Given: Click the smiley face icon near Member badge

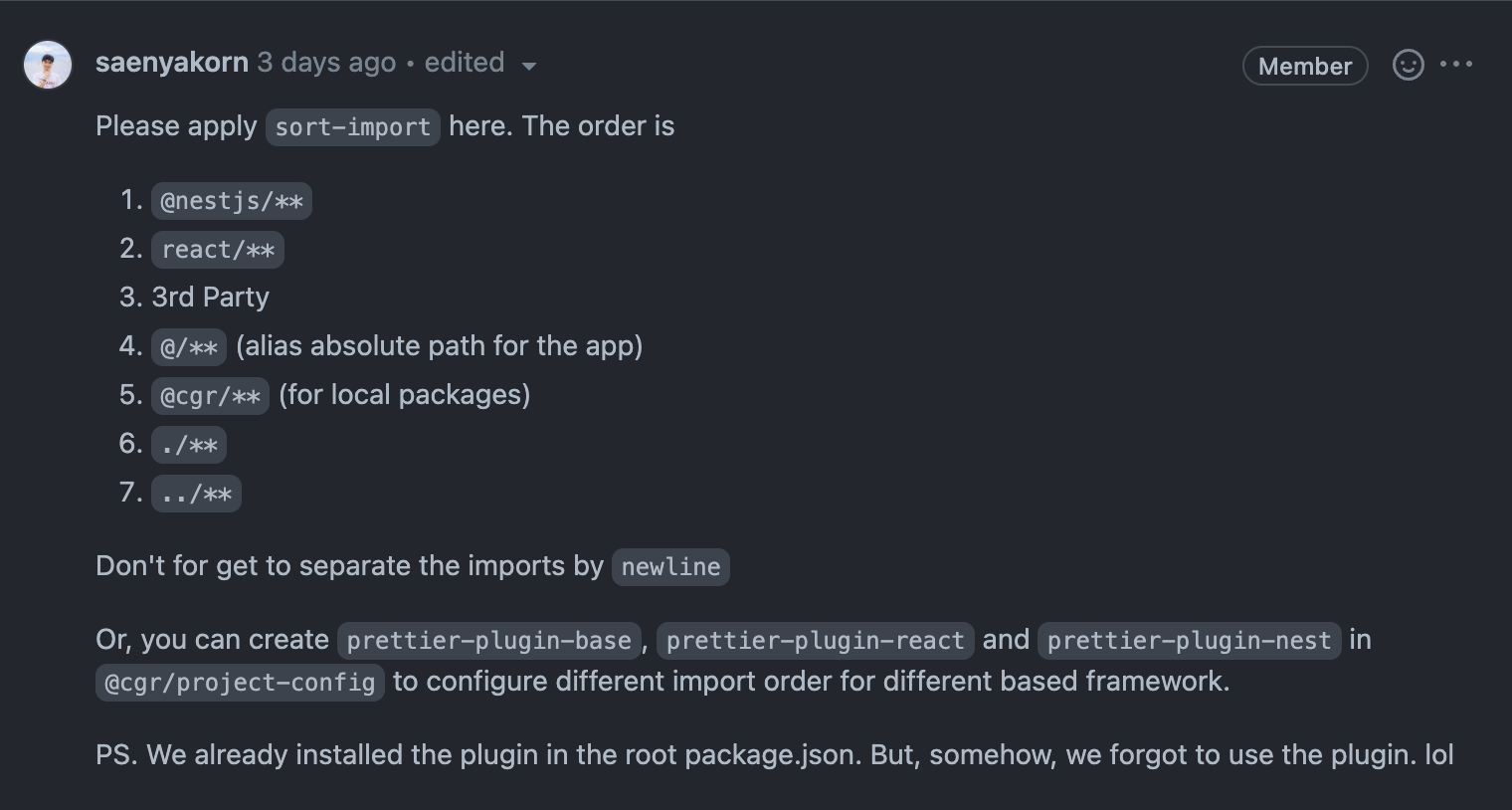Looking at the screenshot, I should pos(1409,64).
